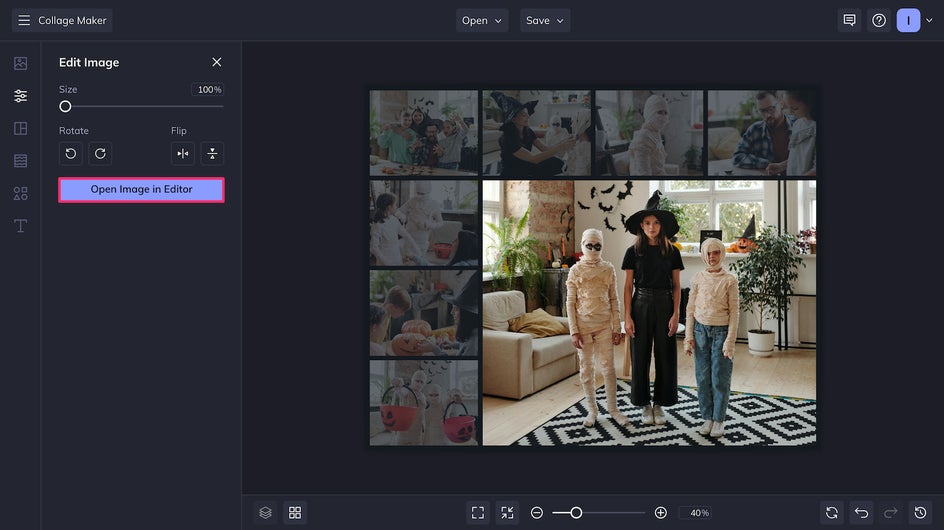Flip image vertically
The height and width of the screenshot is (530, 944).
[x=212, y=153]
